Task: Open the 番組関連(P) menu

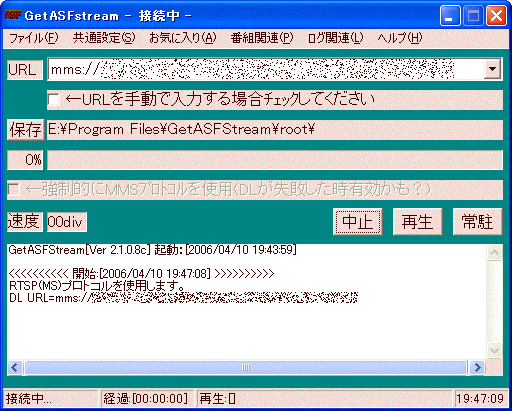Action: click(262, 38)
